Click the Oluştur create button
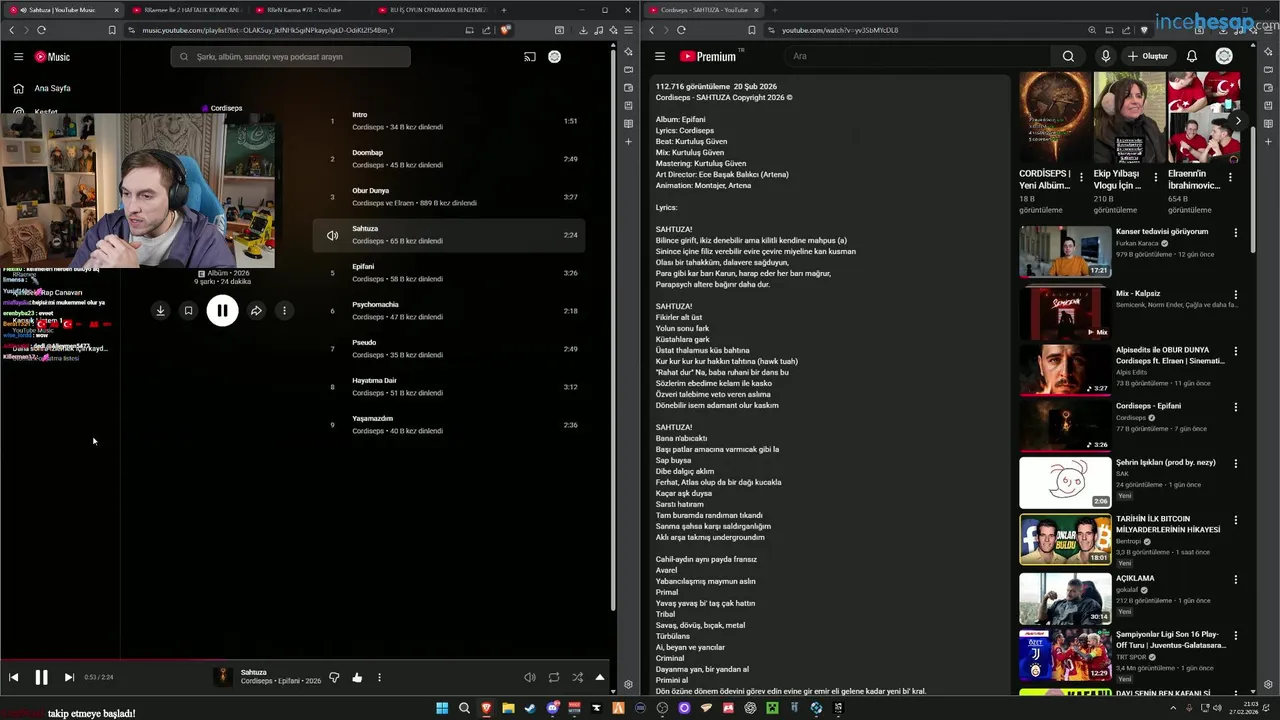This screenshot has width=1280, height=720. [x=1148, y=56]
